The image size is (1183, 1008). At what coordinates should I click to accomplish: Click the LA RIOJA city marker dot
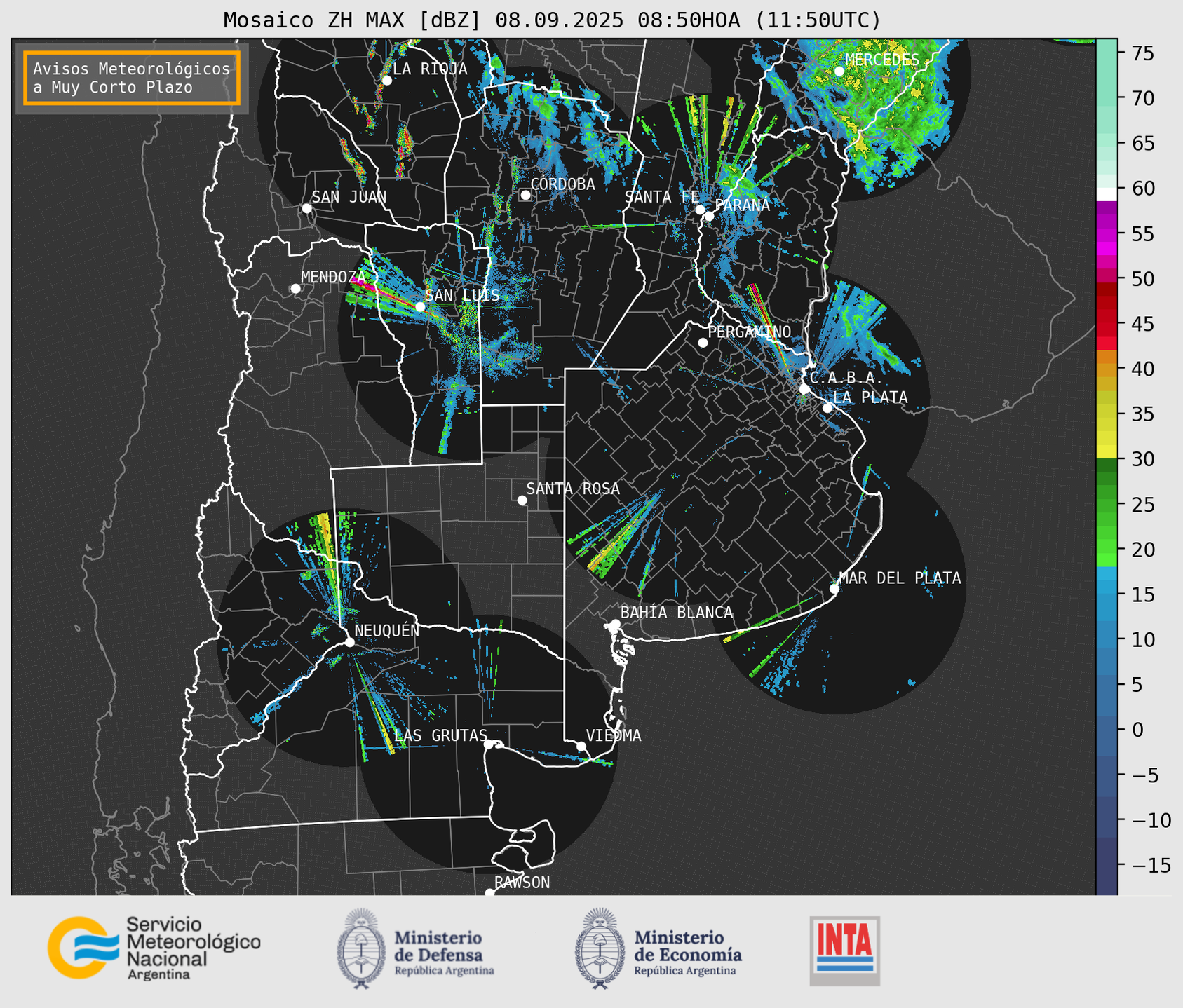386,80
